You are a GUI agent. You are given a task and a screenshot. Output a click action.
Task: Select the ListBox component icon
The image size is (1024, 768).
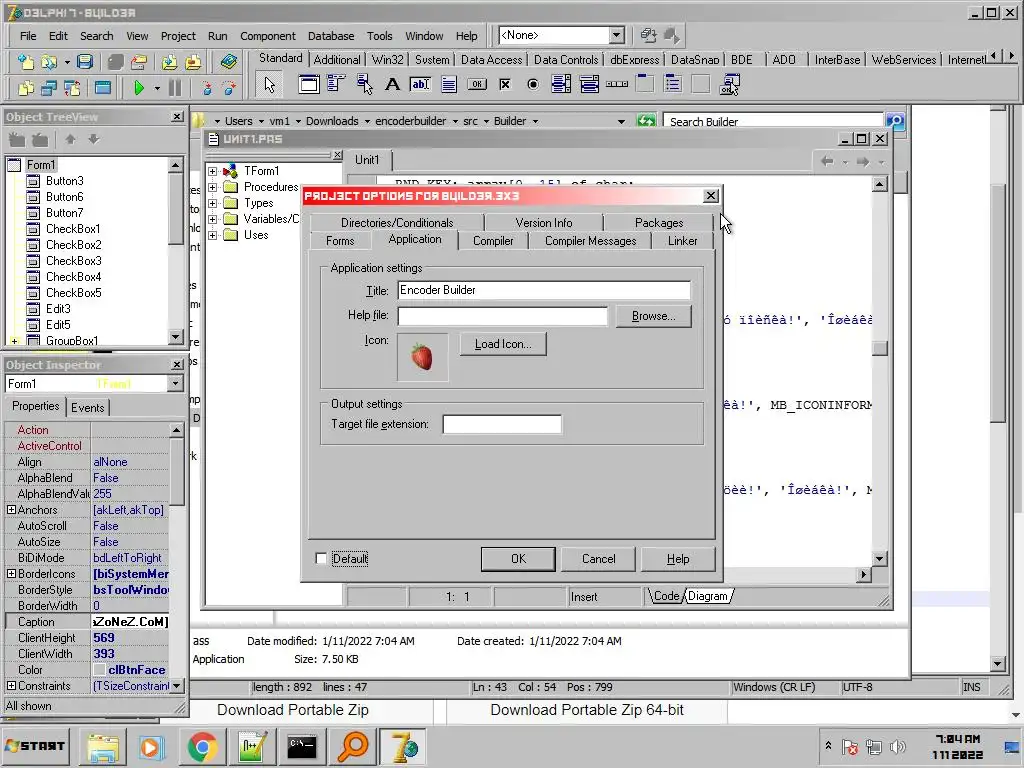561,84
